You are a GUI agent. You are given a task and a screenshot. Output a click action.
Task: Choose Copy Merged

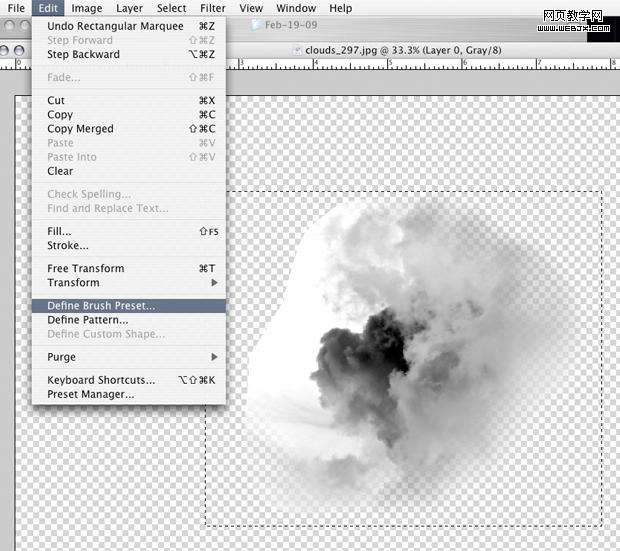click(x=129, y=129)
